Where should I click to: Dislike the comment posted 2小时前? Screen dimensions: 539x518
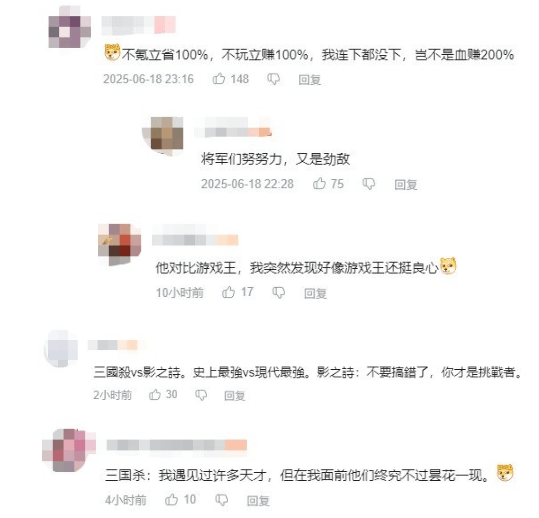[201, 395]
